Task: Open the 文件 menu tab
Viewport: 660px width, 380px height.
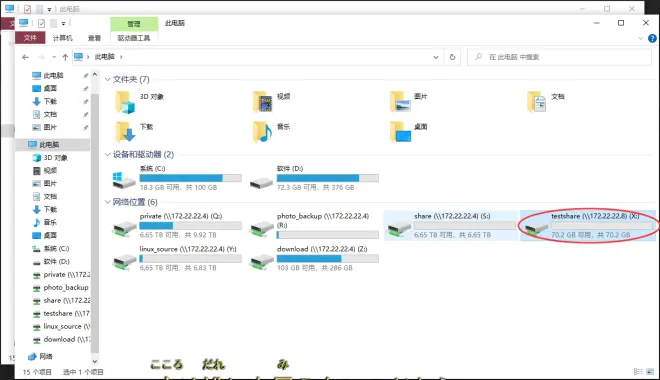Action: pyautogui.click(x=30, y=38)
